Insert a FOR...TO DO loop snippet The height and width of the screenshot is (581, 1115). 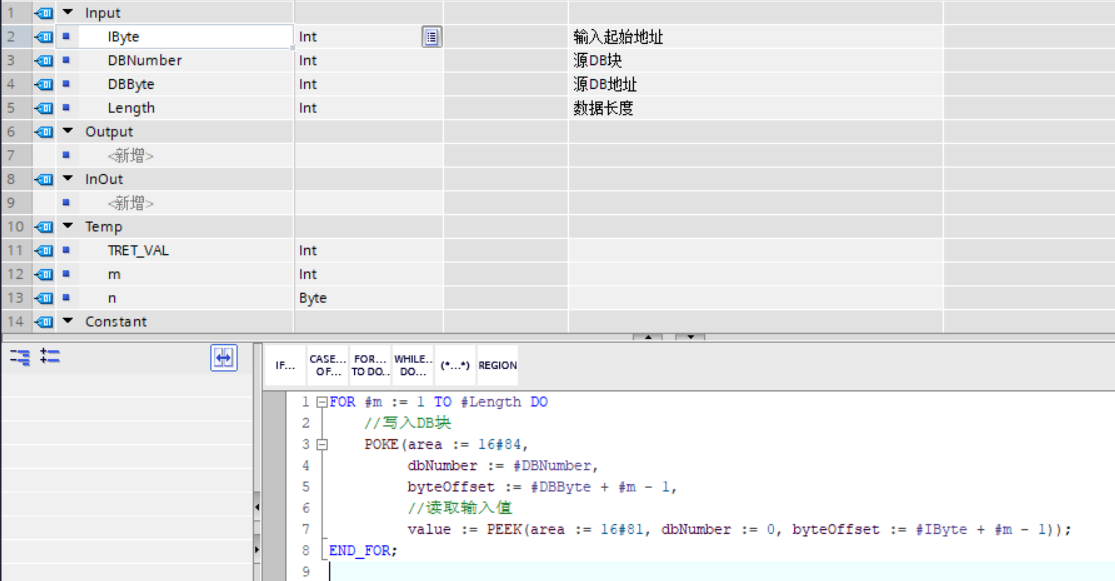click(369, 363)
